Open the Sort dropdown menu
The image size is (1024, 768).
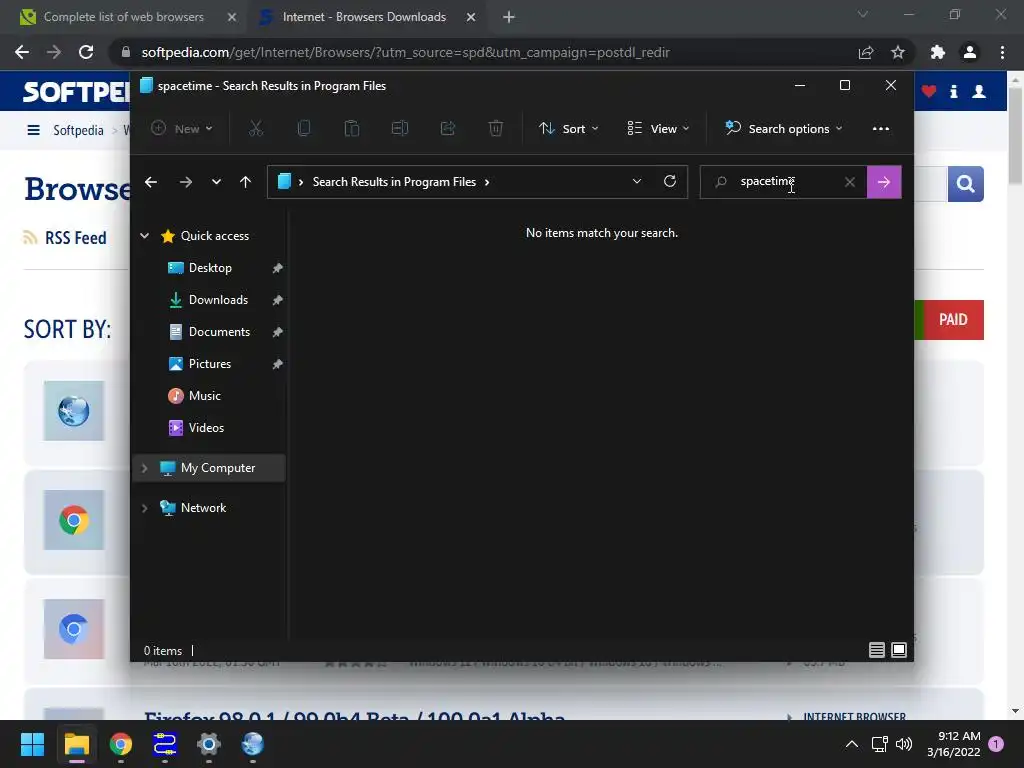pos(569,129)
